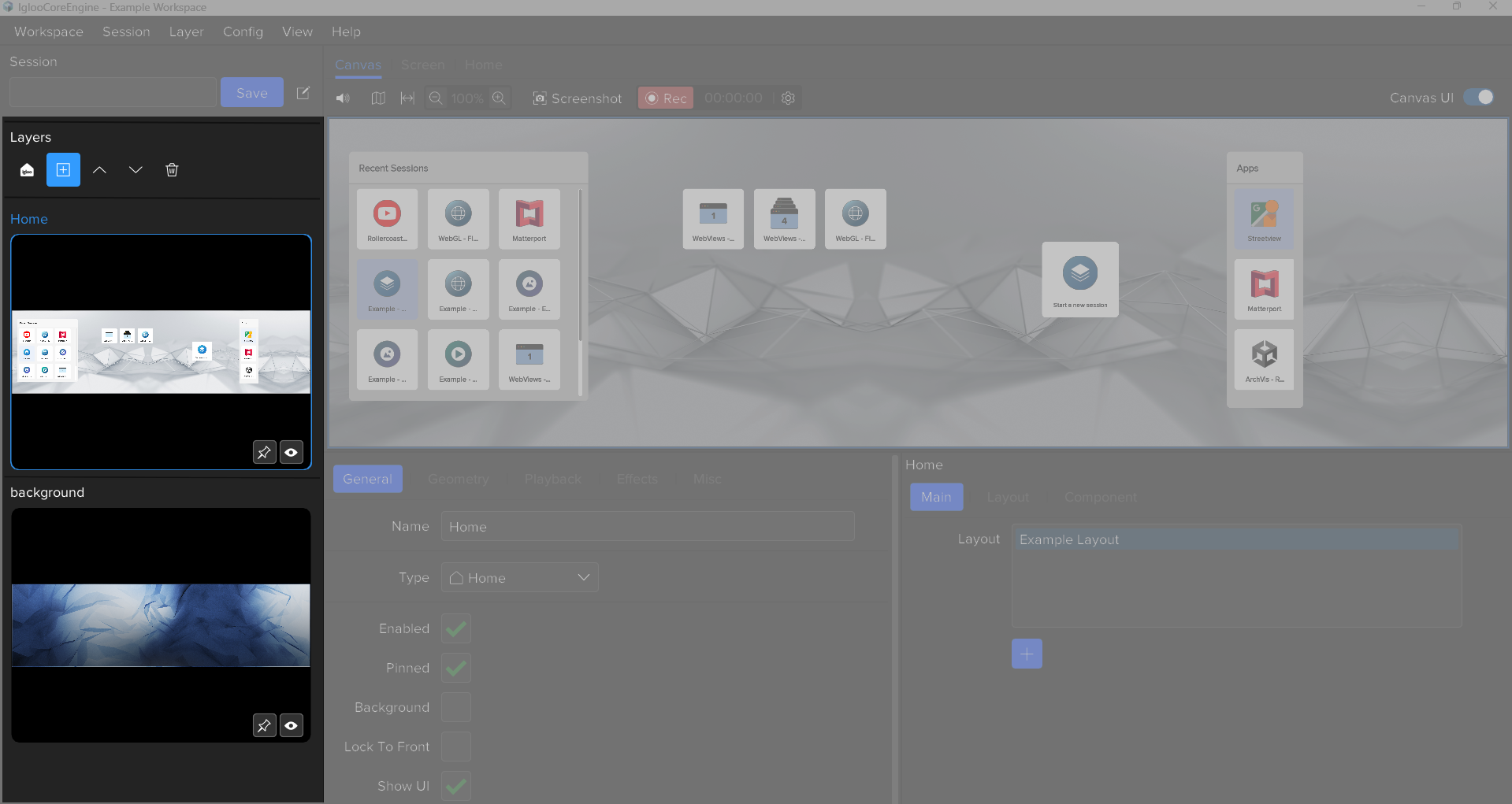The width and height of the screenshot is (1512, 804).
Task: Uncheck the Enabled checkbox
Action: tap(456, 628)
